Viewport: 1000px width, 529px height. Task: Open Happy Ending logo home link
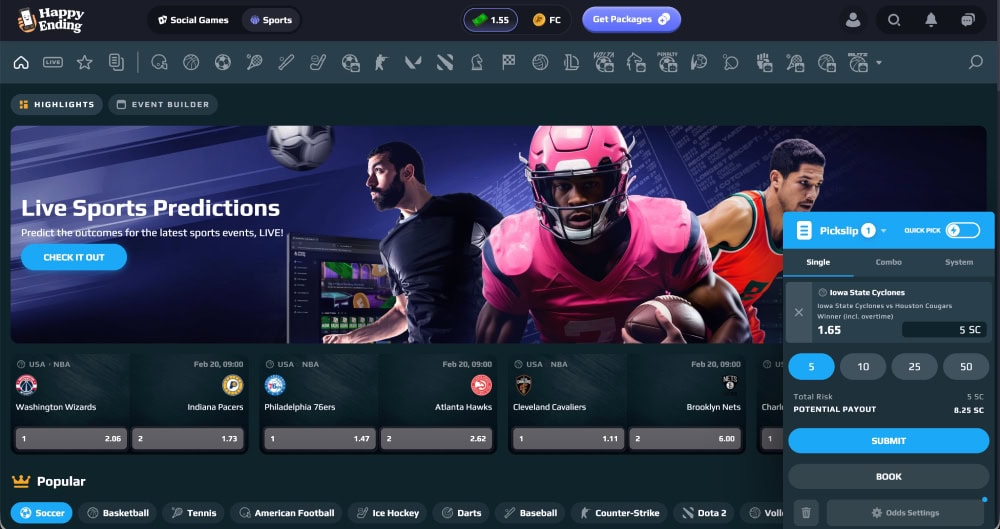50,20
